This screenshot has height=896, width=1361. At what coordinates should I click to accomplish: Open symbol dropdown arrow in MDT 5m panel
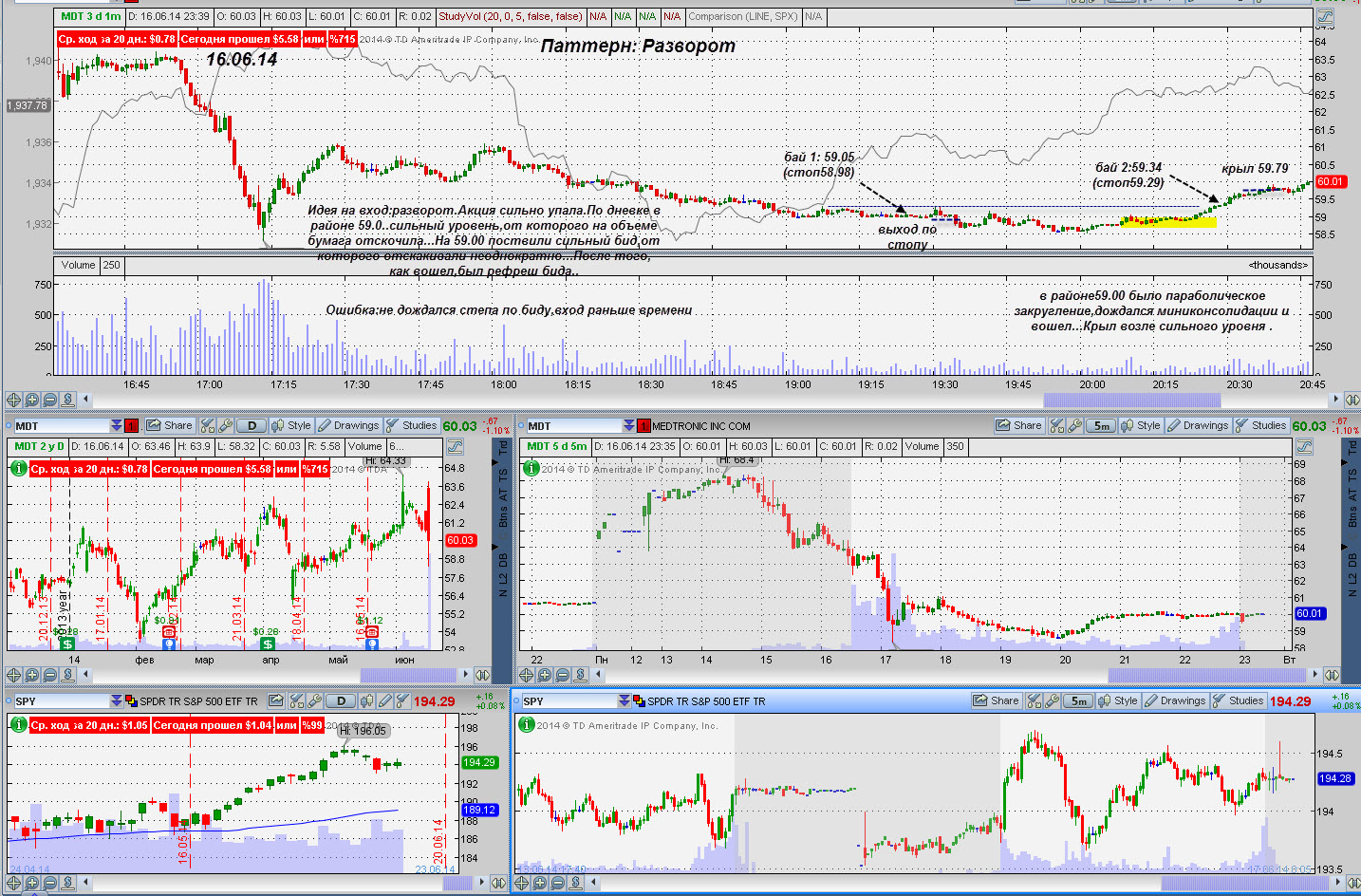click(x=629, y=425)
